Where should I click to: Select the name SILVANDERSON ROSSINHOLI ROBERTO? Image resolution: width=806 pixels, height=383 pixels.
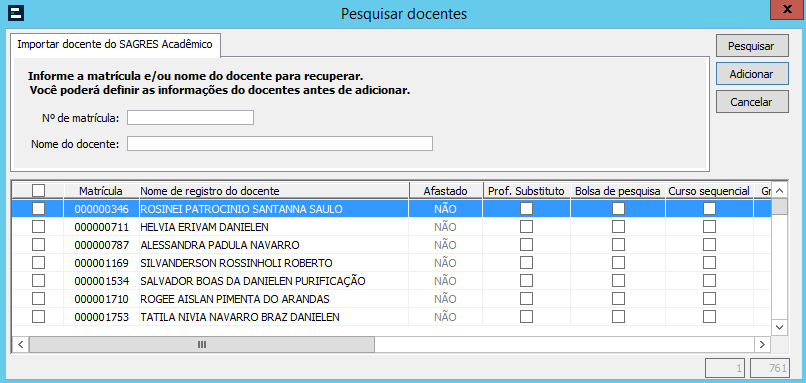236,263
